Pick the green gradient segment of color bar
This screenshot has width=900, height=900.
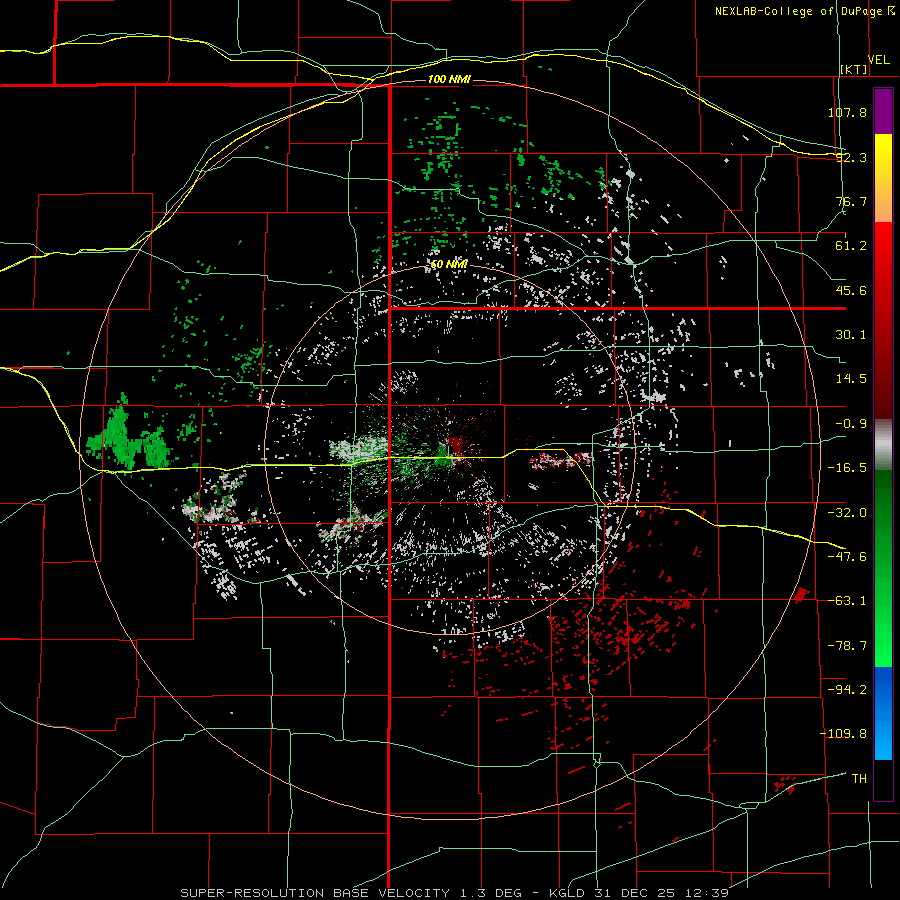pos(883,568)
